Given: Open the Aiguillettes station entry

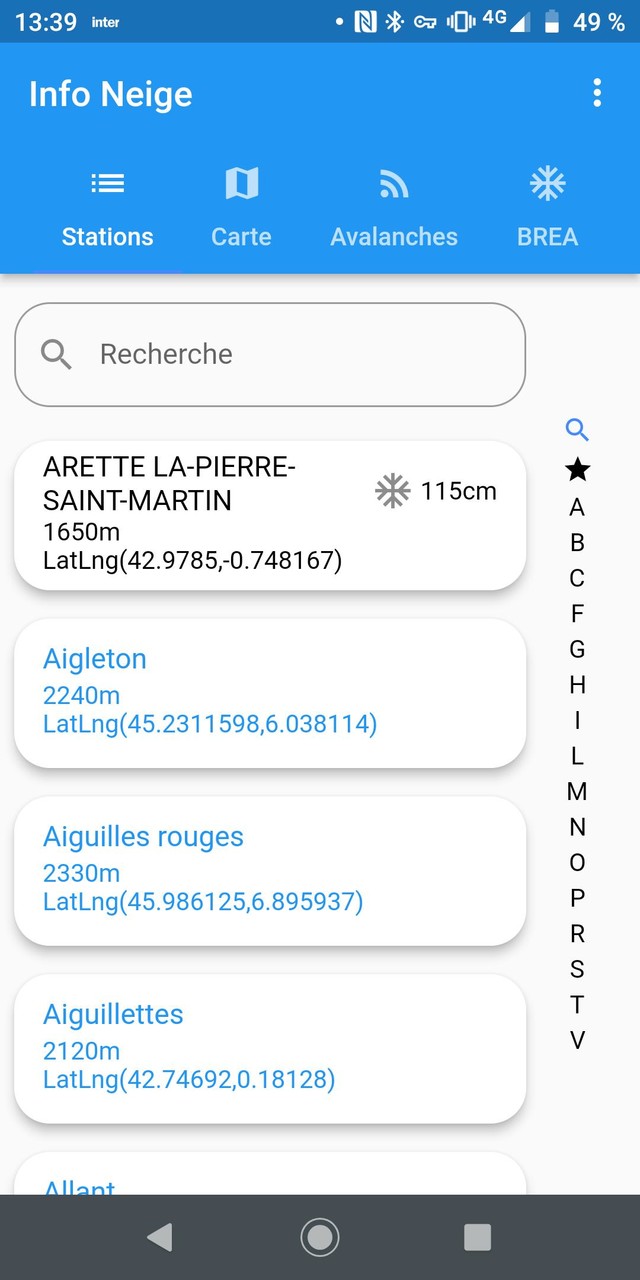Looking at the screenshot, I should 268,1048.
